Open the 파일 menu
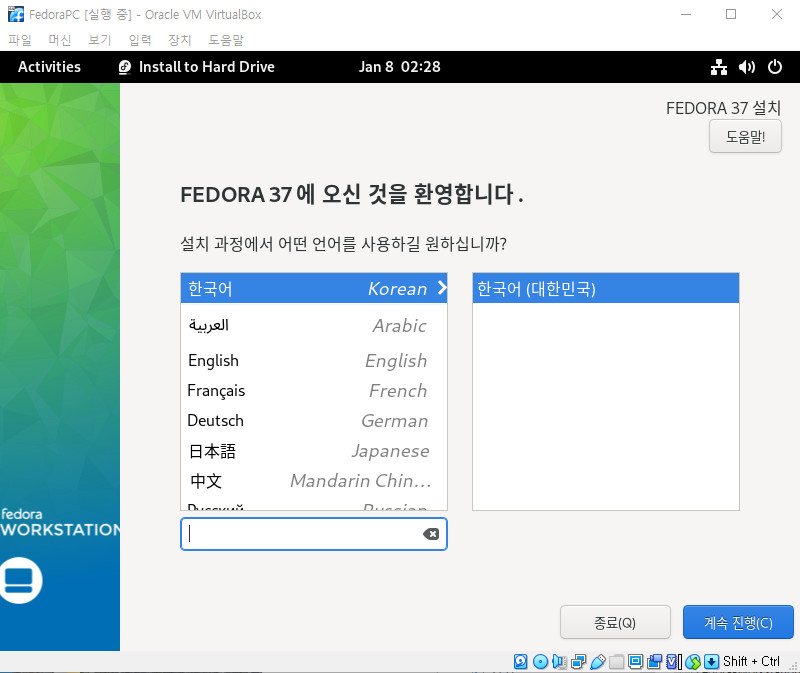 (20, 40)
